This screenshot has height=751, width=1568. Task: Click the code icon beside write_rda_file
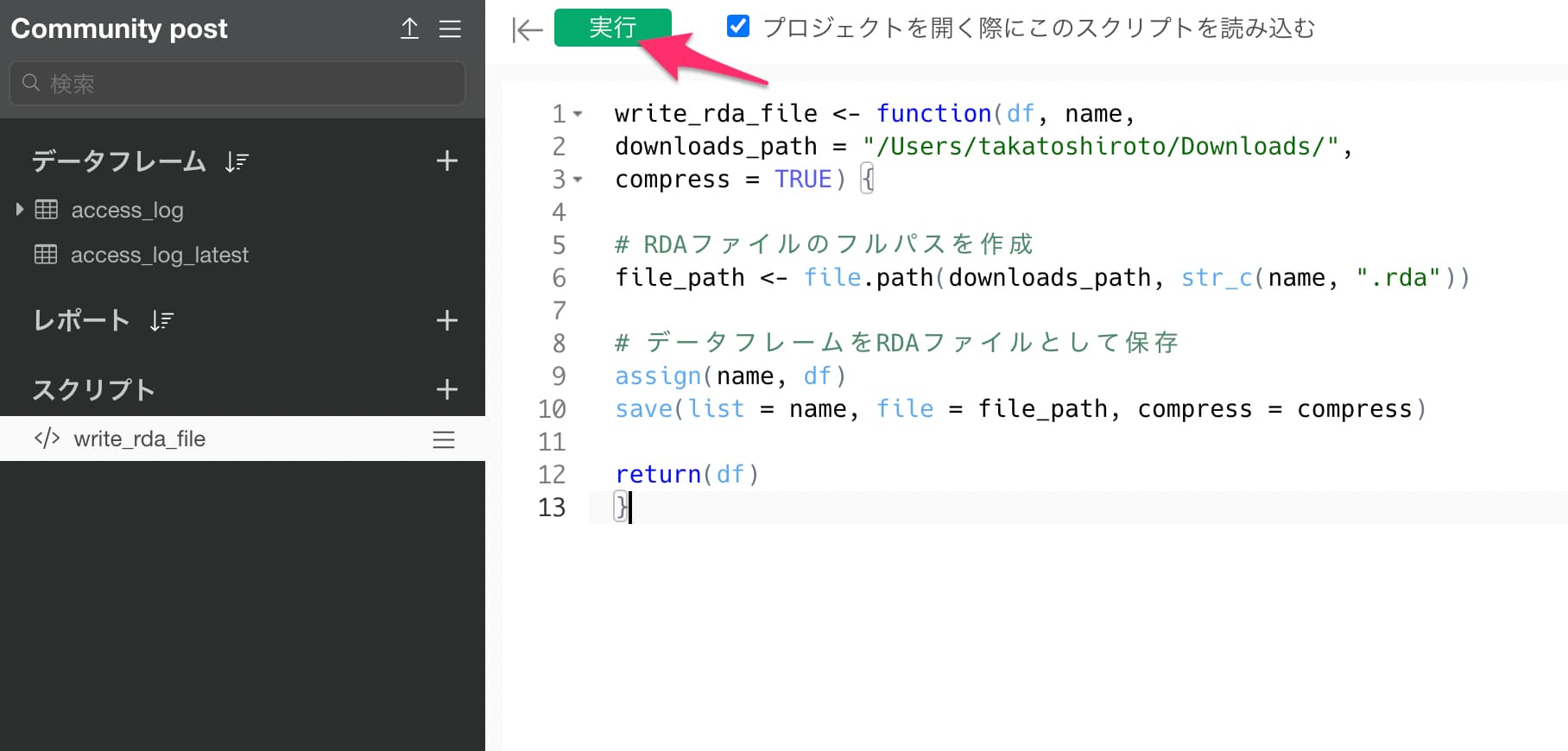(x=47, y=439)
